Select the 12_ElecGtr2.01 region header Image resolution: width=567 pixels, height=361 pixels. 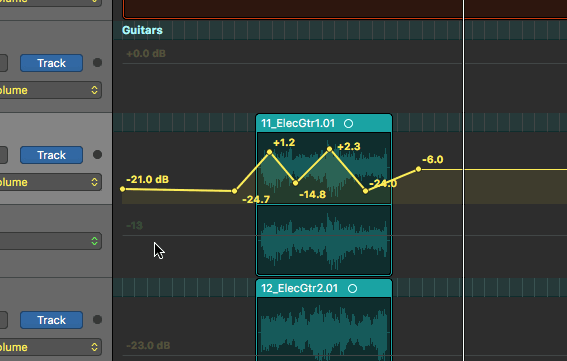click(x=324, y=288)
